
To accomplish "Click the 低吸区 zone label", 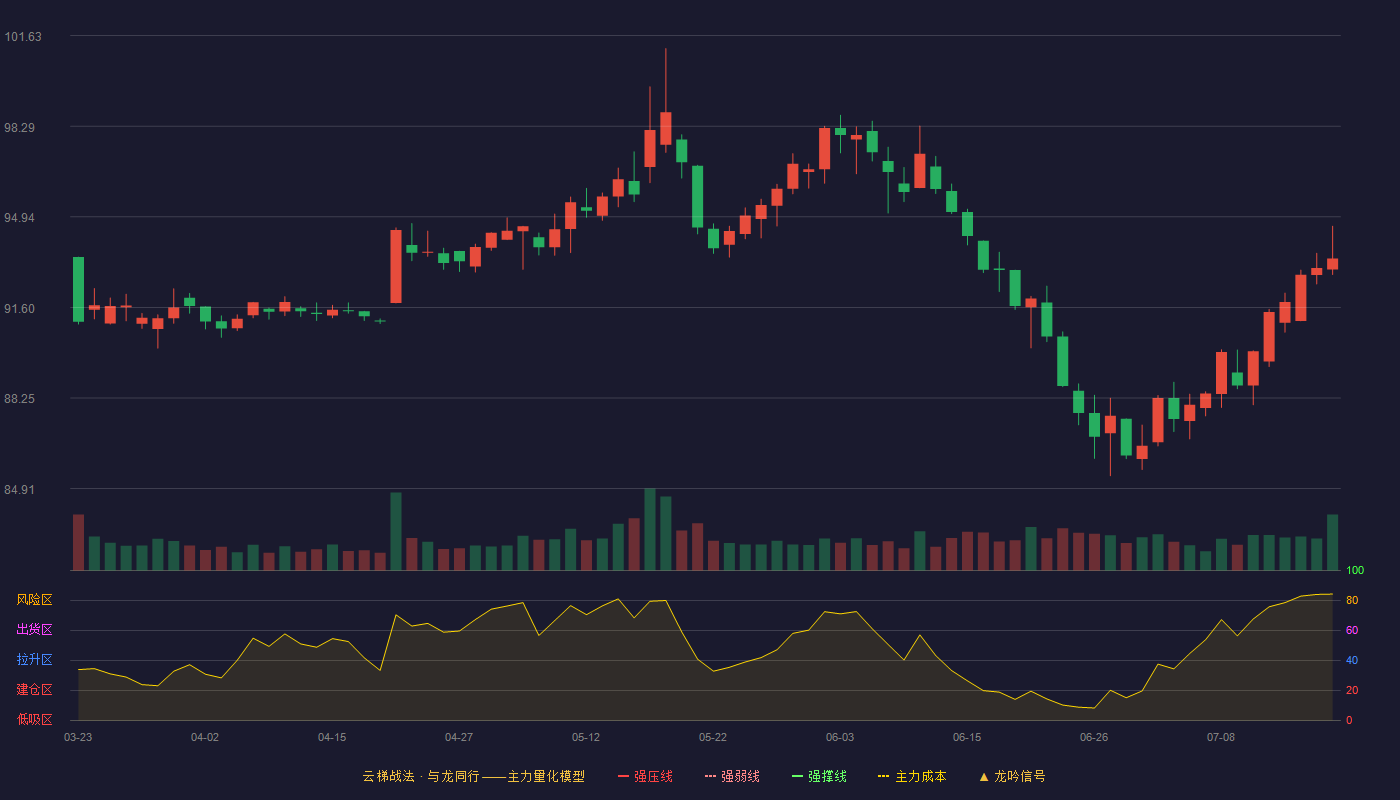I will (34, 719).
